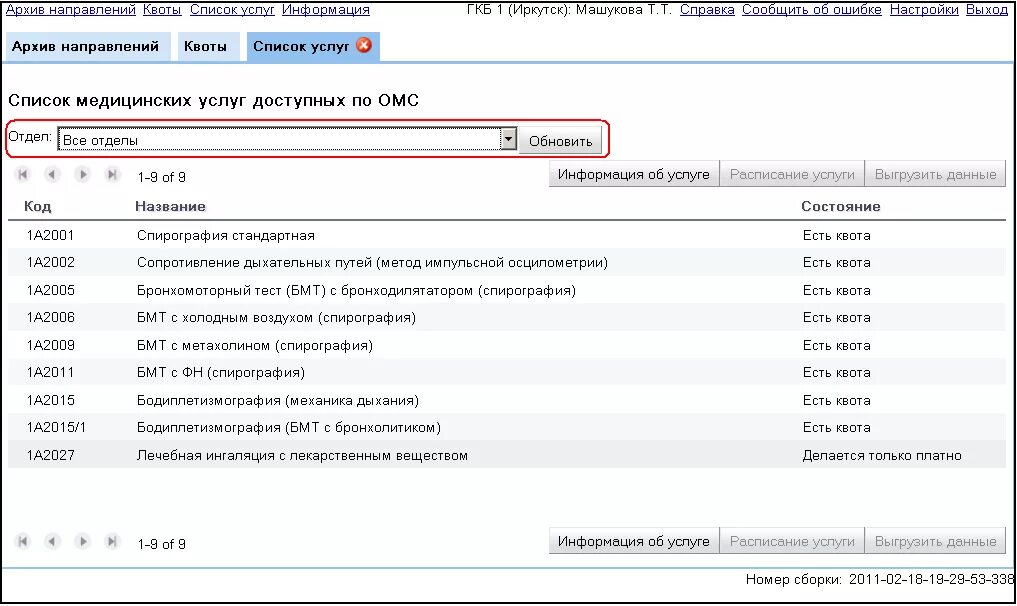Sort by Состояние column header
Viewport: 1017px width, 606px height.
pos(841,206)
